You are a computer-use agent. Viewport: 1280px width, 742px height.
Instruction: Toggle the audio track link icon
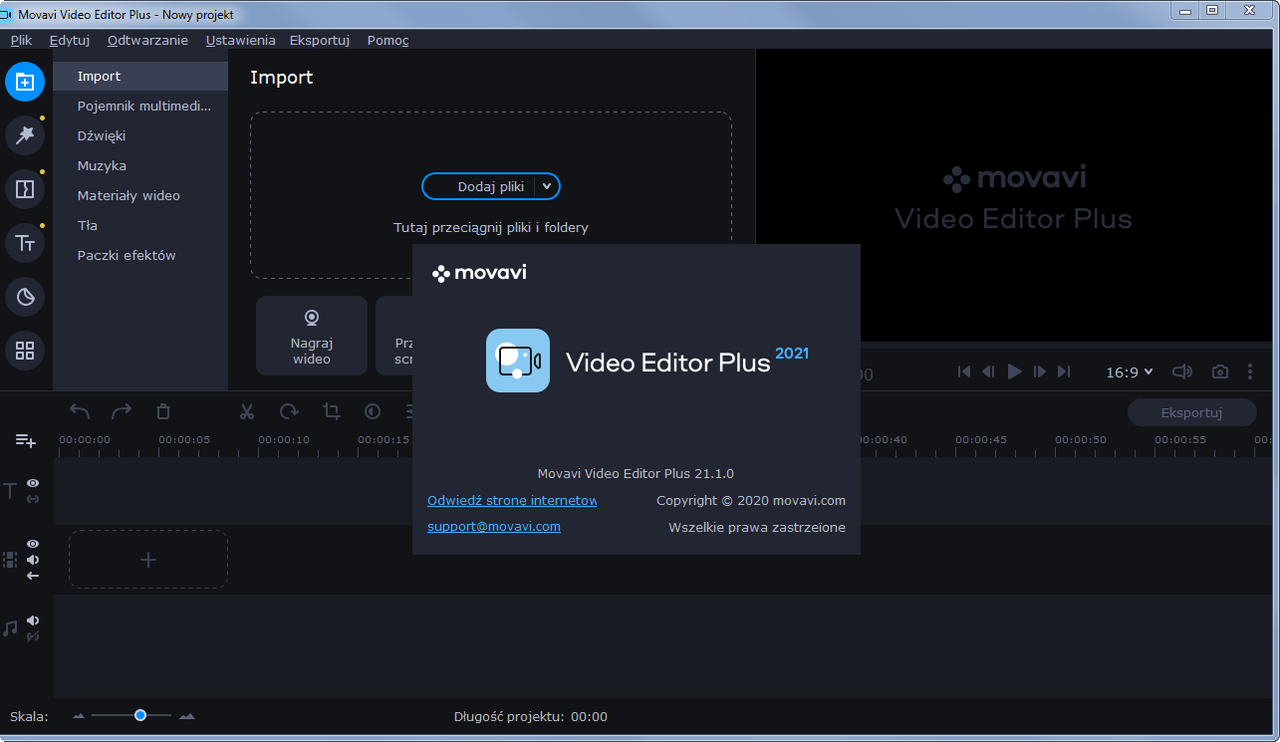click(x=33, y=636)
